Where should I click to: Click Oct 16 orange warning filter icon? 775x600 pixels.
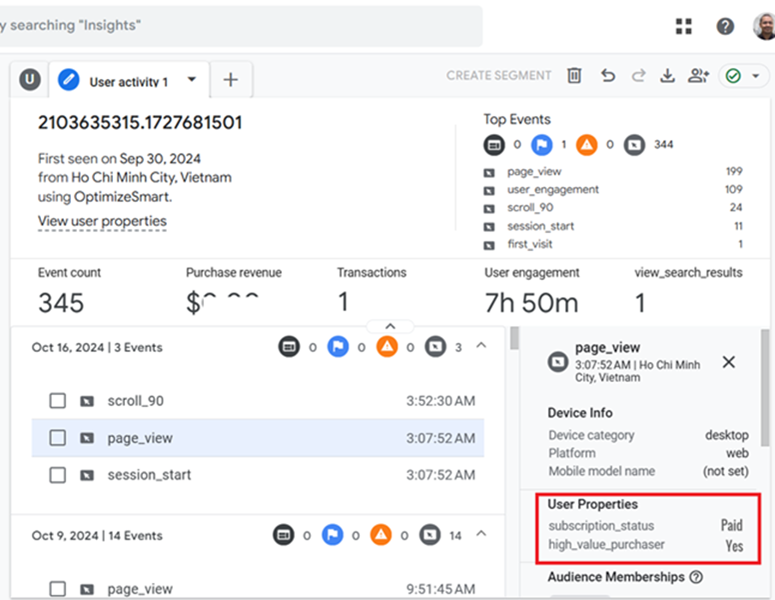387,347
